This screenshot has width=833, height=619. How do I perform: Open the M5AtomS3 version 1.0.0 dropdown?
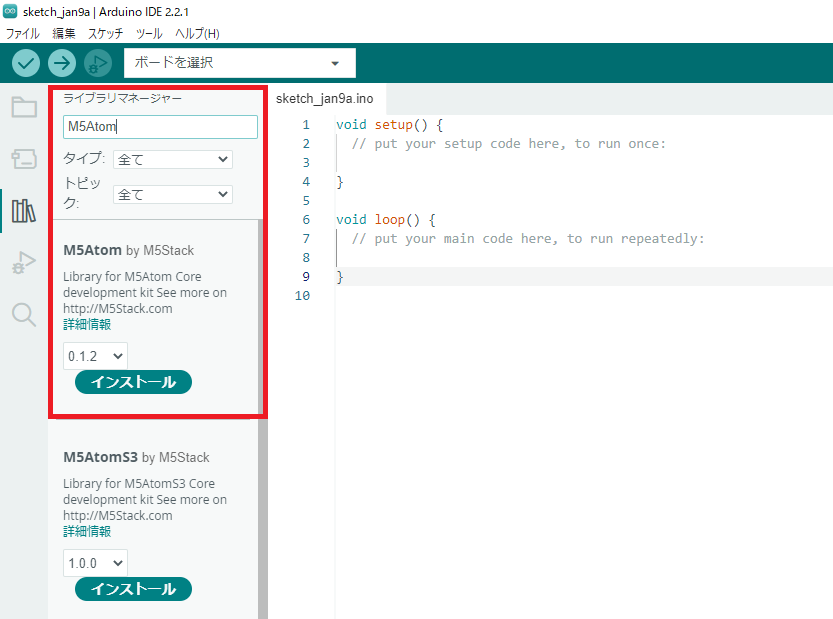point(95,563)
